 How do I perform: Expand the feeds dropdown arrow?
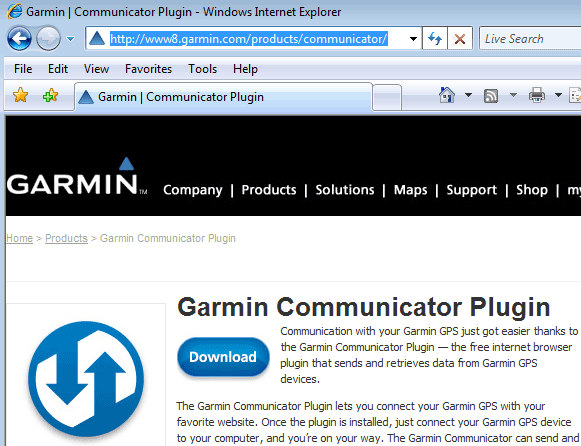513,95
